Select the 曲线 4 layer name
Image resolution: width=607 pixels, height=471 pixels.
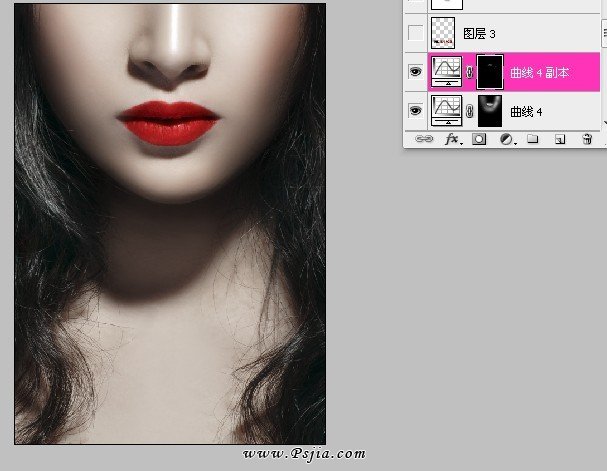(526, 112)
